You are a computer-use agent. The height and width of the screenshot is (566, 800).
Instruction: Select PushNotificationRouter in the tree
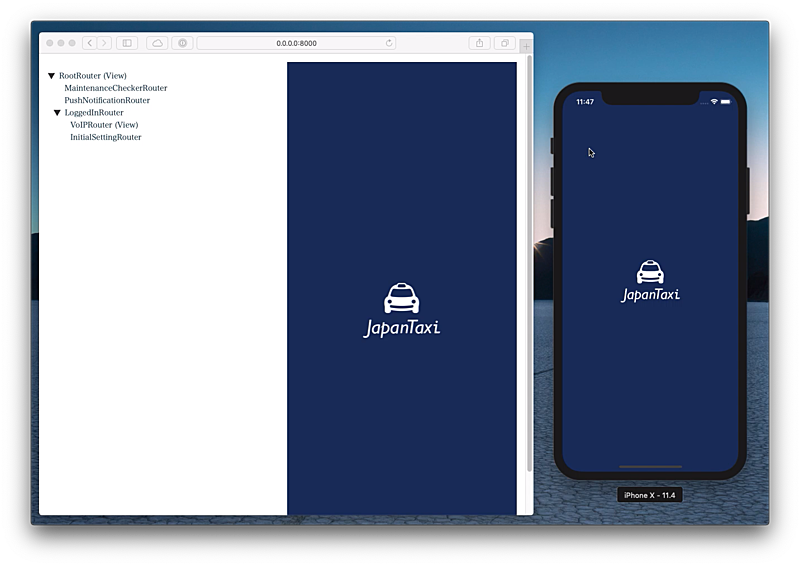pos(107,100)
